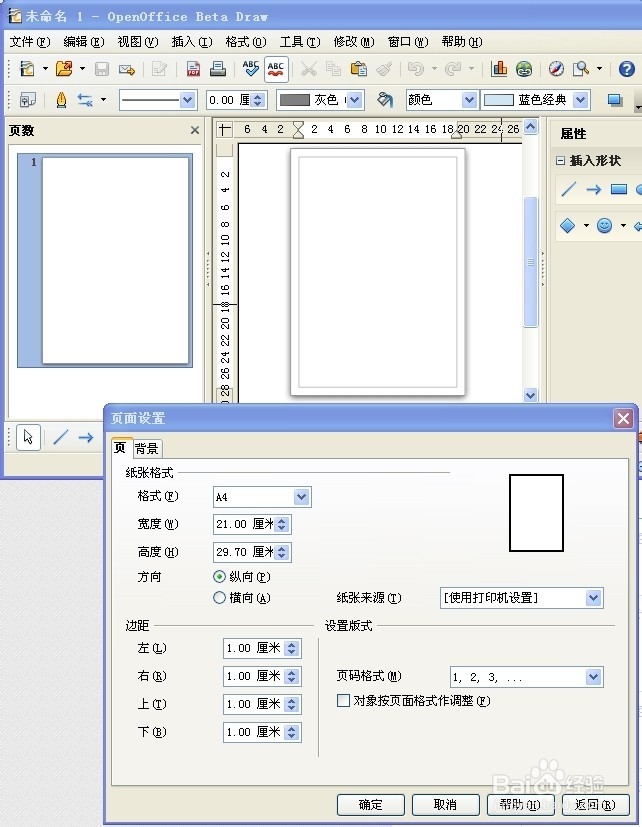Screen dimensions: 642x827
Task: Select the Rectangle shape in Insert Shapes panel
Action: tap(619, 189)
